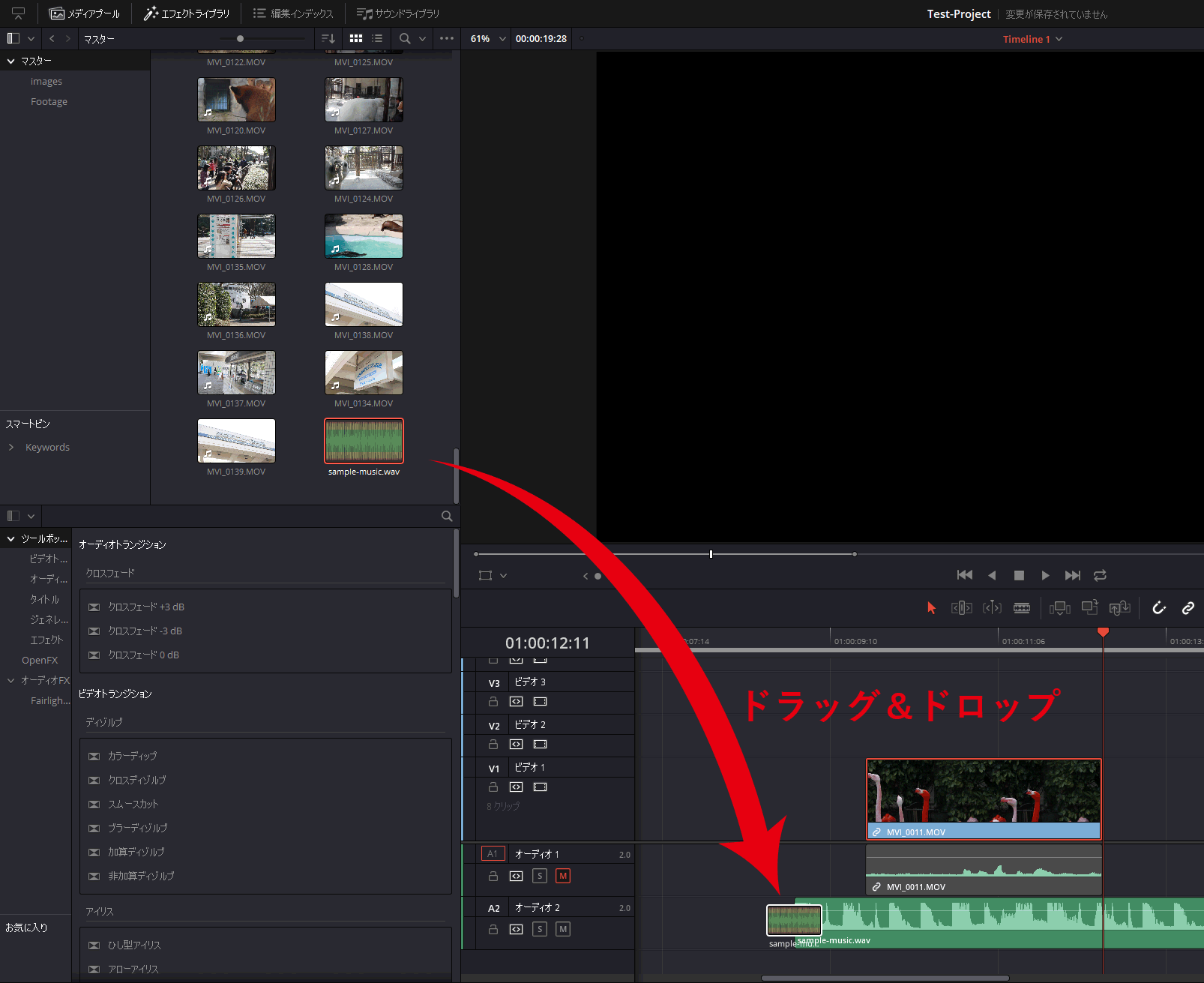Adjust the thumbnail size slider

pos(240,38)
